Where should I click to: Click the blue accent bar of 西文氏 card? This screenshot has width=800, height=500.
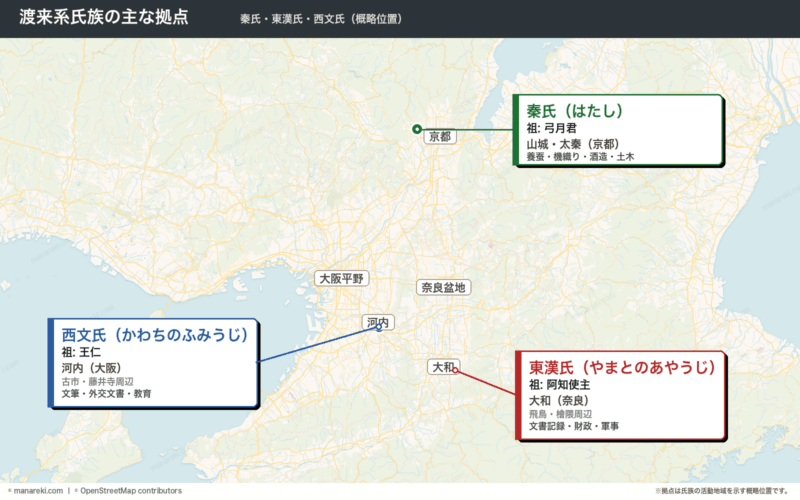click(51, 363)
